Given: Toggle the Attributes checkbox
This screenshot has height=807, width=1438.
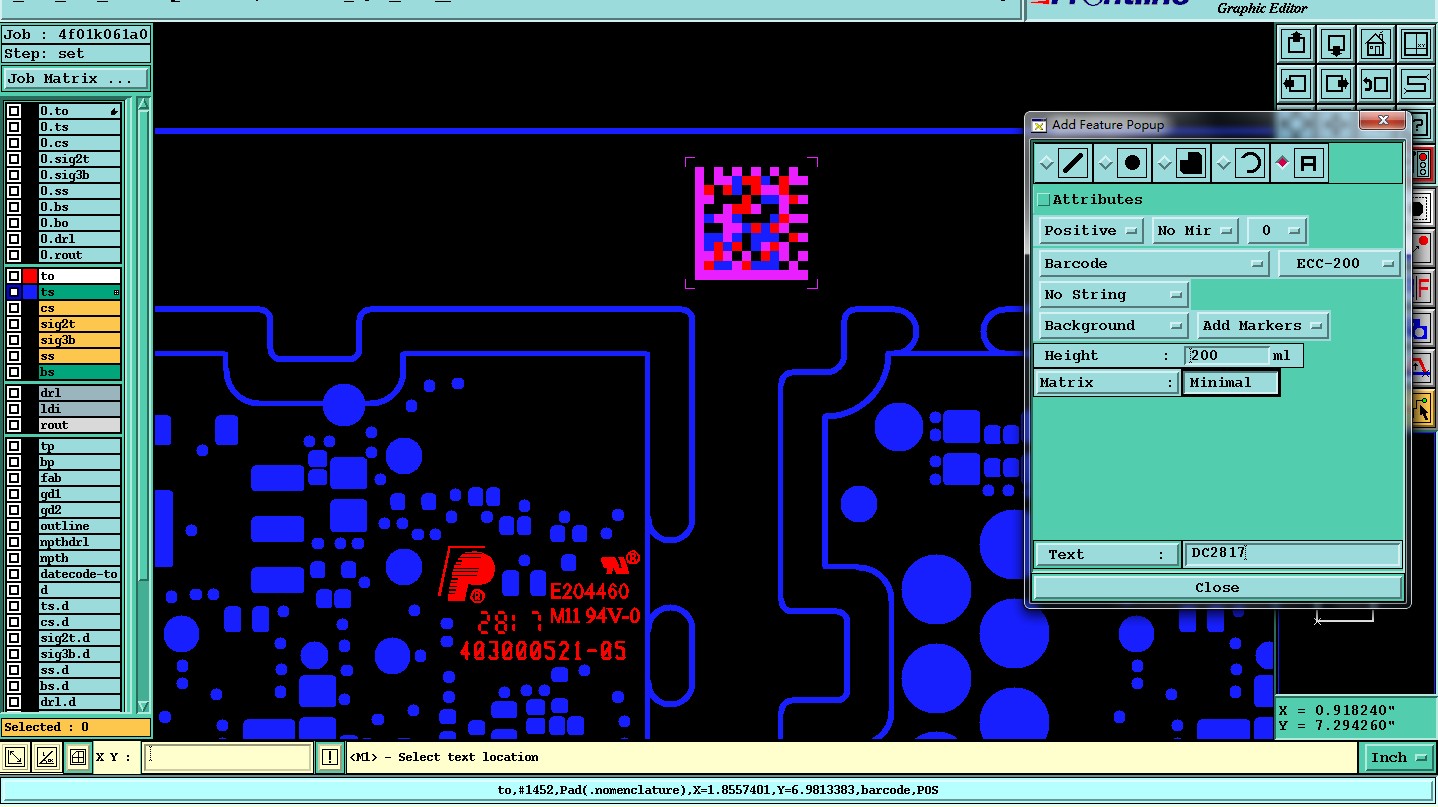Looking at the screenshot, I should (x=1044, y=200).
